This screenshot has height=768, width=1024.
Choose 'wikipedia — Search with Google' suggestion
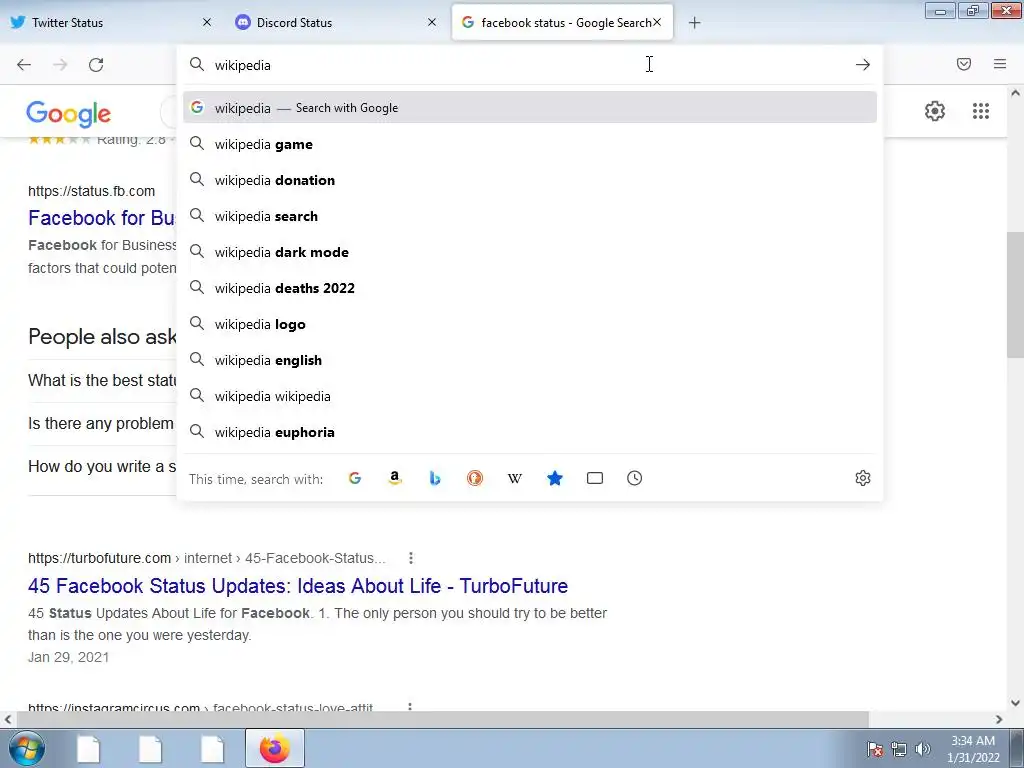[530, 108]
